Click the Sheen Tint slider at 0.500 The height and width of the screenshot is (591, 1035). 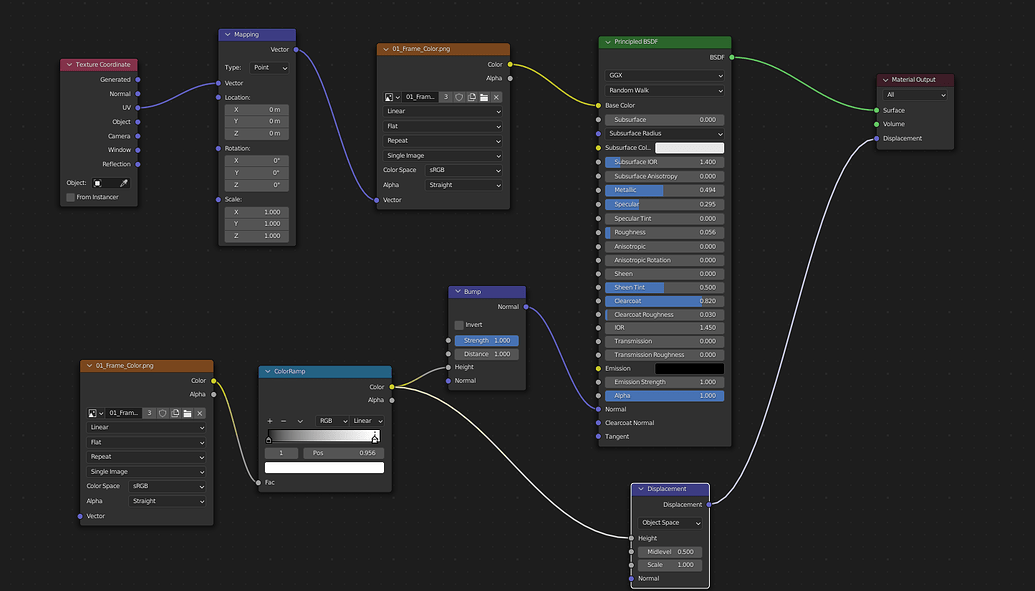[665, 287]
